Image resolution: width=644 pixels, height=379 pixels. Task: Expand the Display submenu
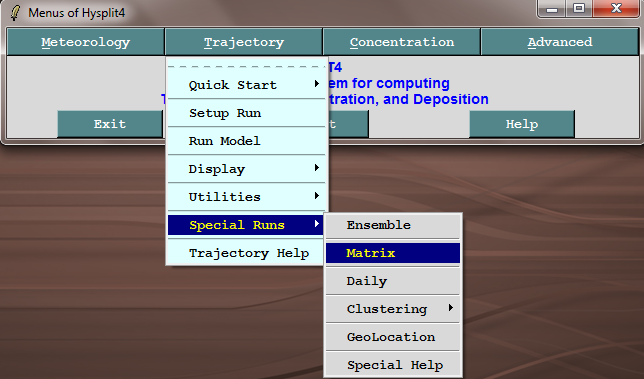click(x=246, y=169)
